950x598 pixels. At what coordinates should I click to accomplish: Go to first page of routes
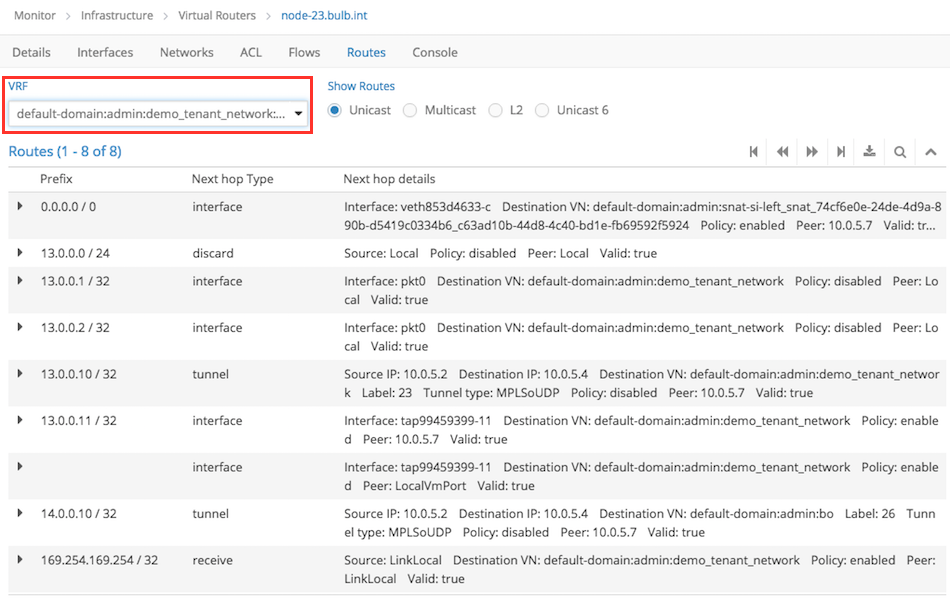(x=753, y=151)
